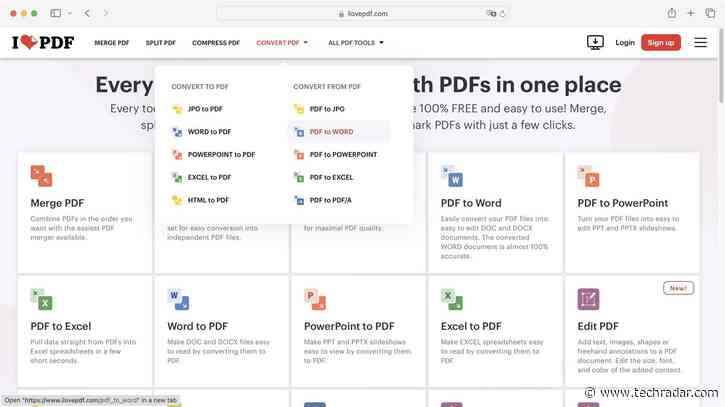
Task: Click the PDF to Excel card icon
Action: click(41, 299)
